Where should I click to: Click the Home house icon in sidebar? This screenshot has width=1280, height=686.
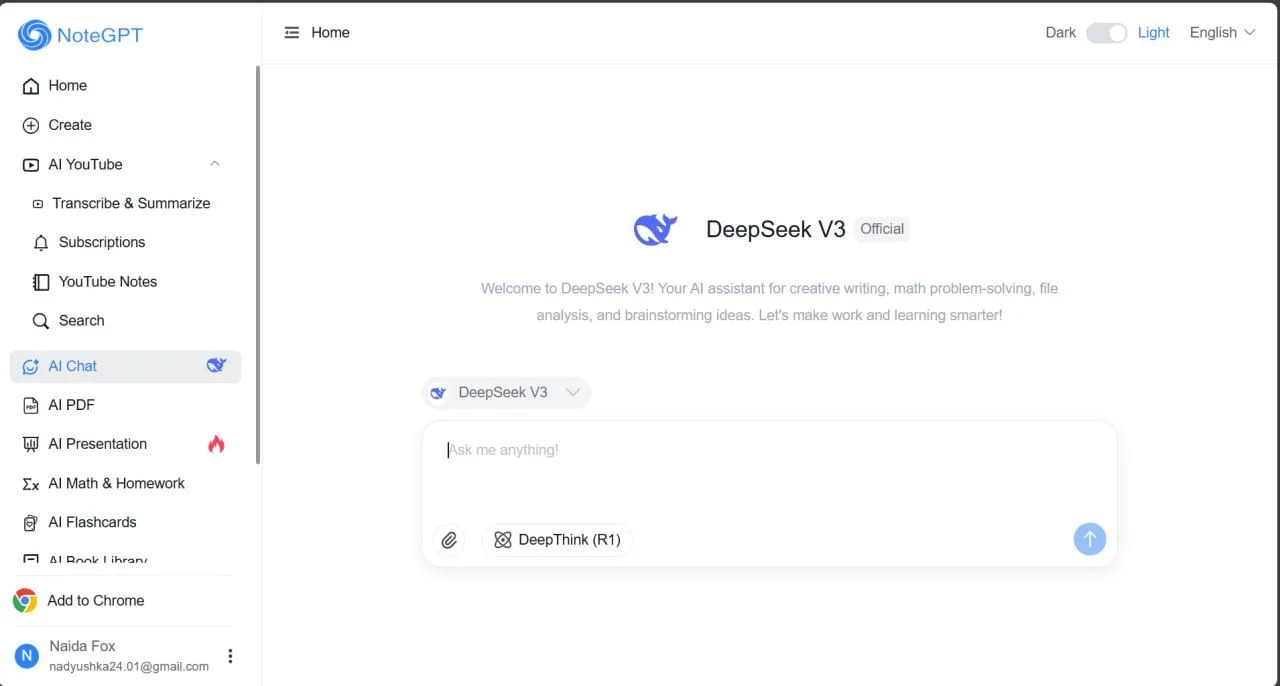(x=31, y=86)
